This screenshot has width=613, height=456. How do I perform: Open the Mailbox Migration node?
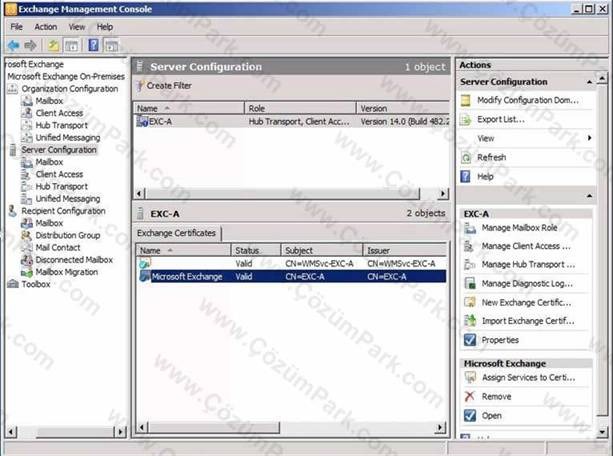point(67,272)
